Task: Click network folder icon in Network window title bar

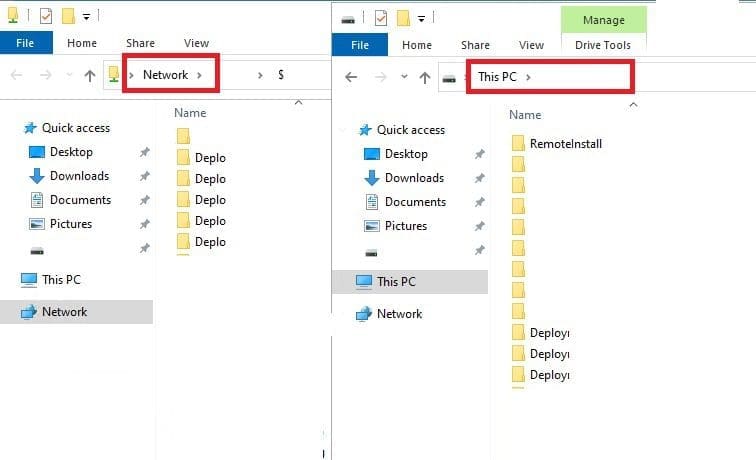Action: coord(14,15)
